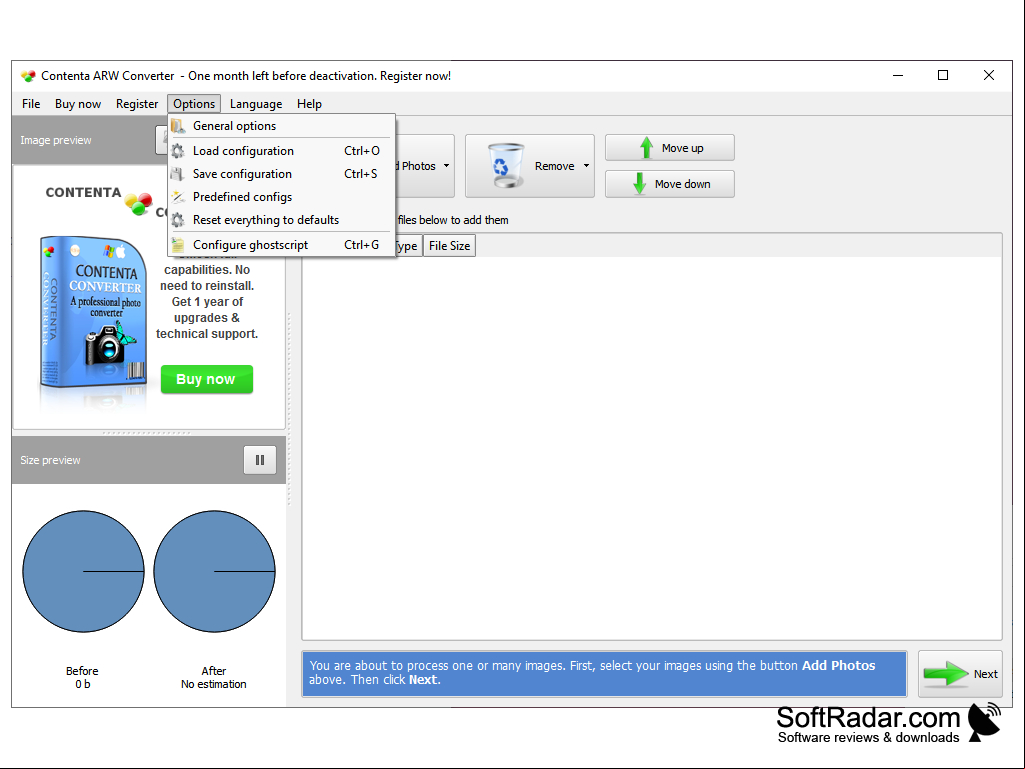The image size is (1025, 769).
Task: Select Configure ghostscript entry
Action: pos(281,245)
